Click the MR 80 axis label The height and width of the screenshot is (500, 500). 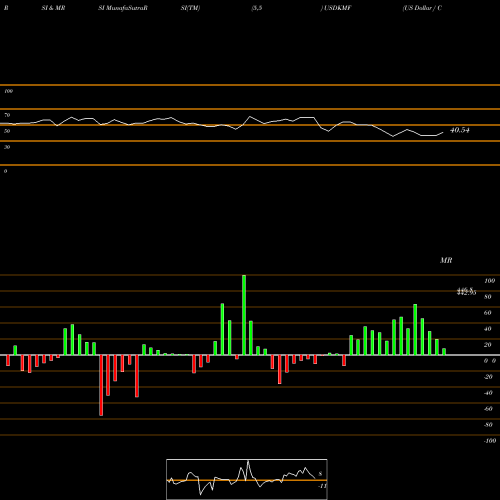tap(488, 297)
